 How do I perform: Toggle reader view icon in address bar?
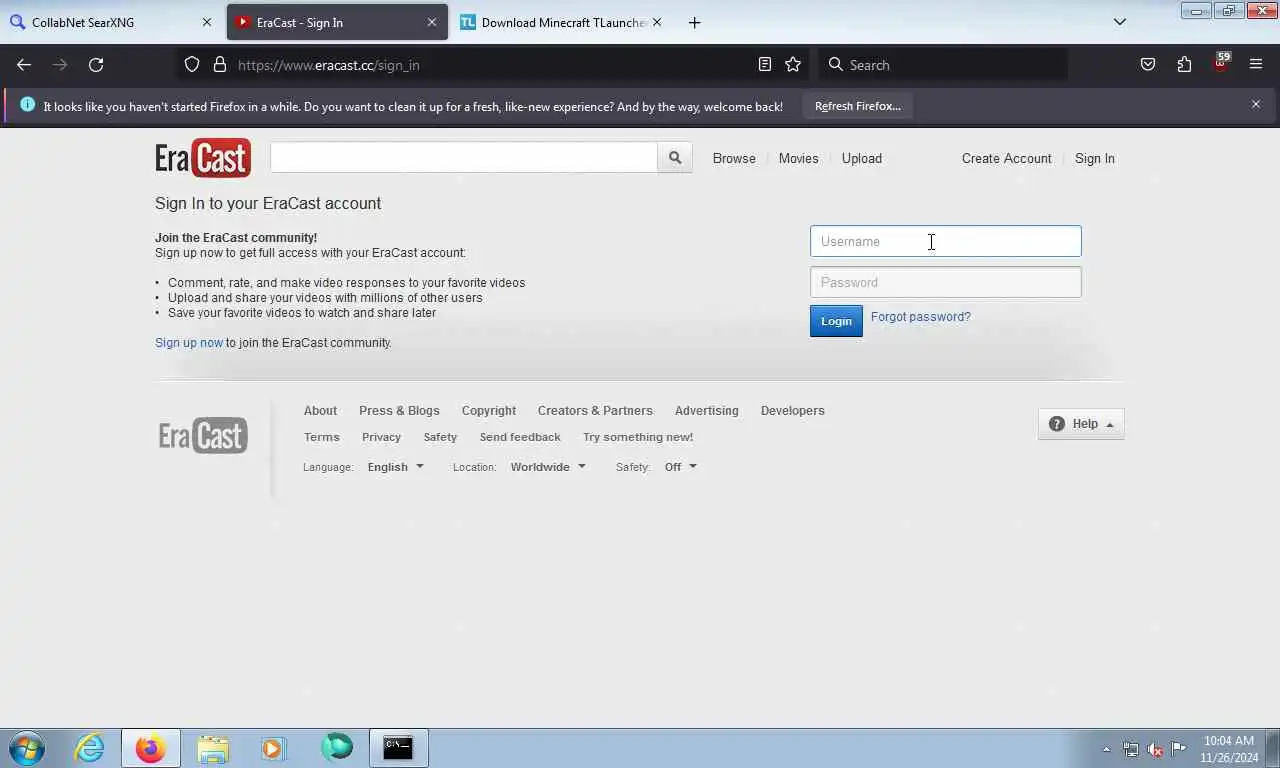(x=765, y=65)
